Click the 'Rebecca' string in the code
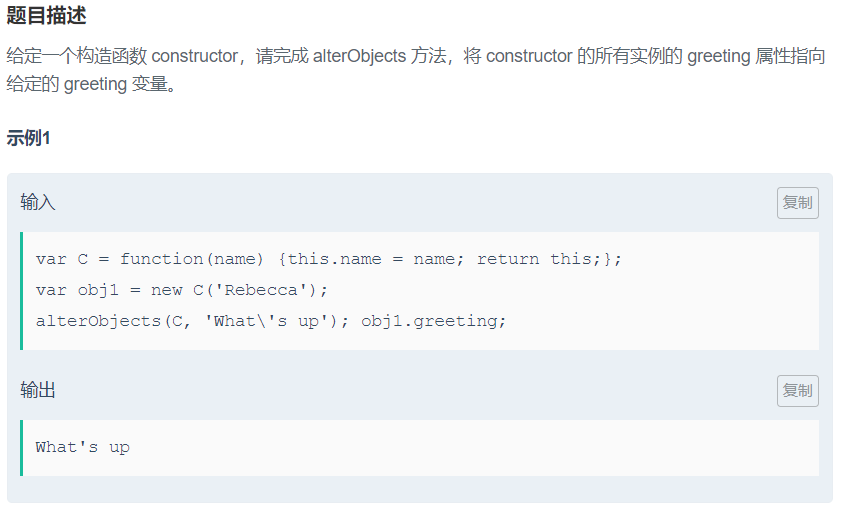847x516 pixels. tap(261, 291)
